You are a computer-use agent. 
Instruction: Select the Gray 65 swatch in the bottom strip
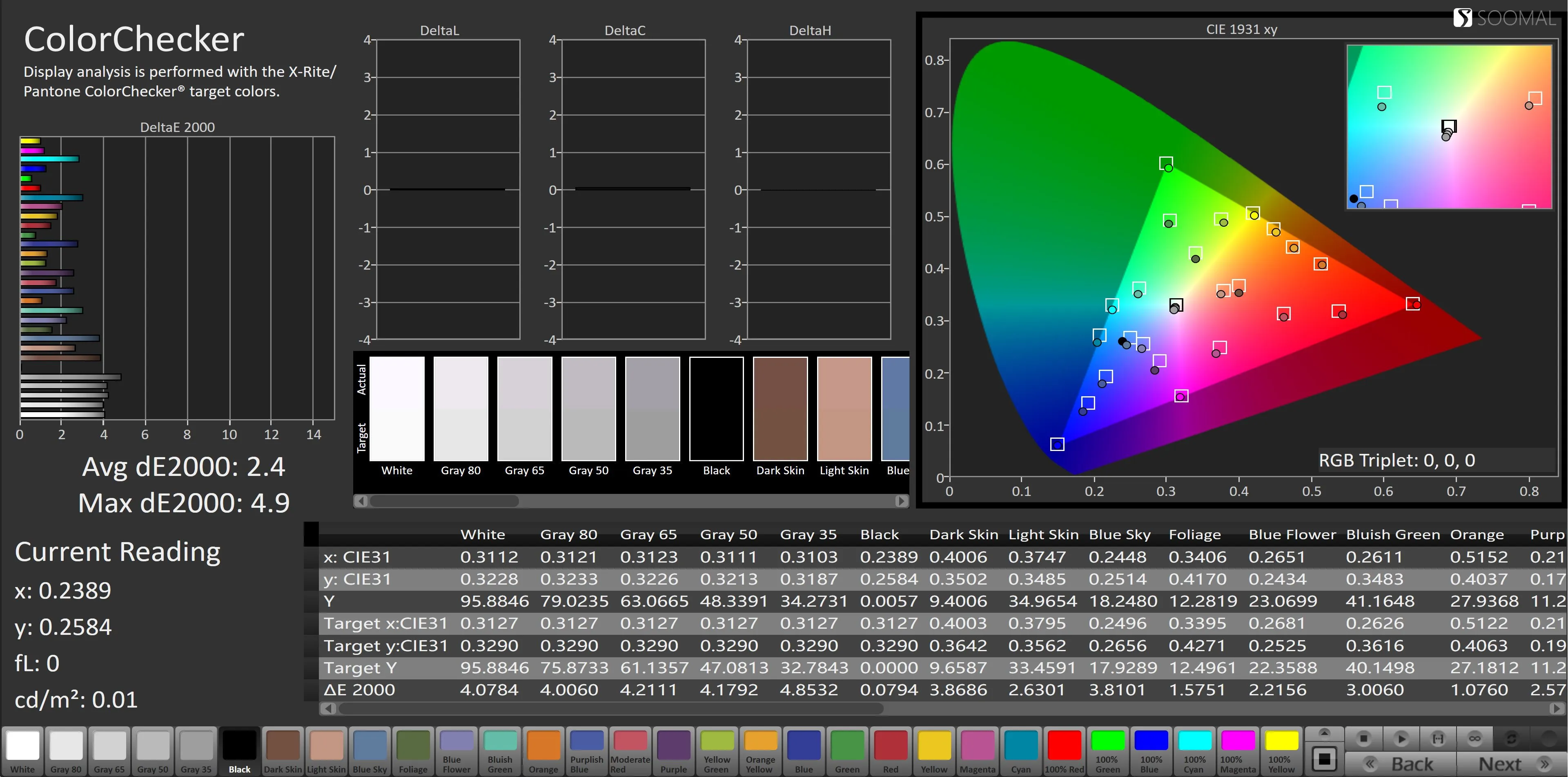coord(109,751)
